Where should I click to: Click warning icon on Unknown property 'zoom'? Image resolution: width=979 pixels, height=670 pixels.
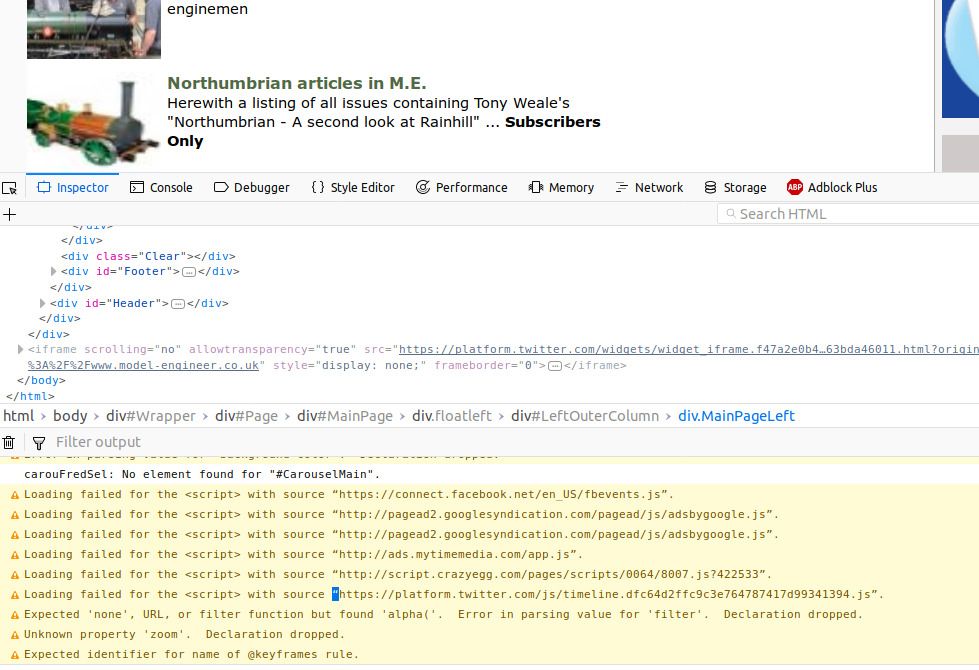[x=15, y=635]
